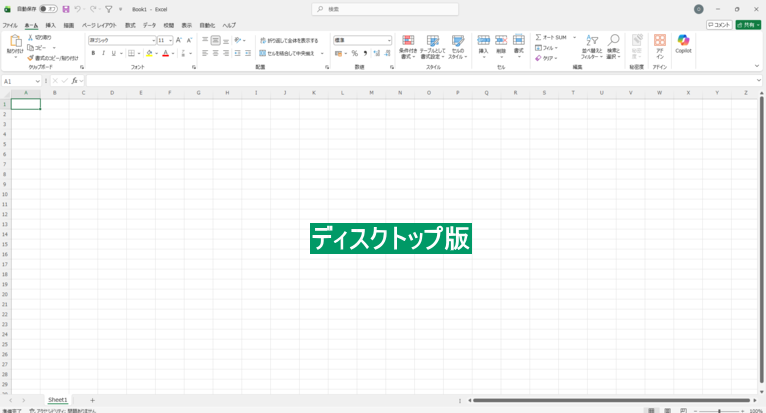Screen dimensions: 766x413
Task: Center text horizontally in the cell
Action: click(x=215, y=53)
